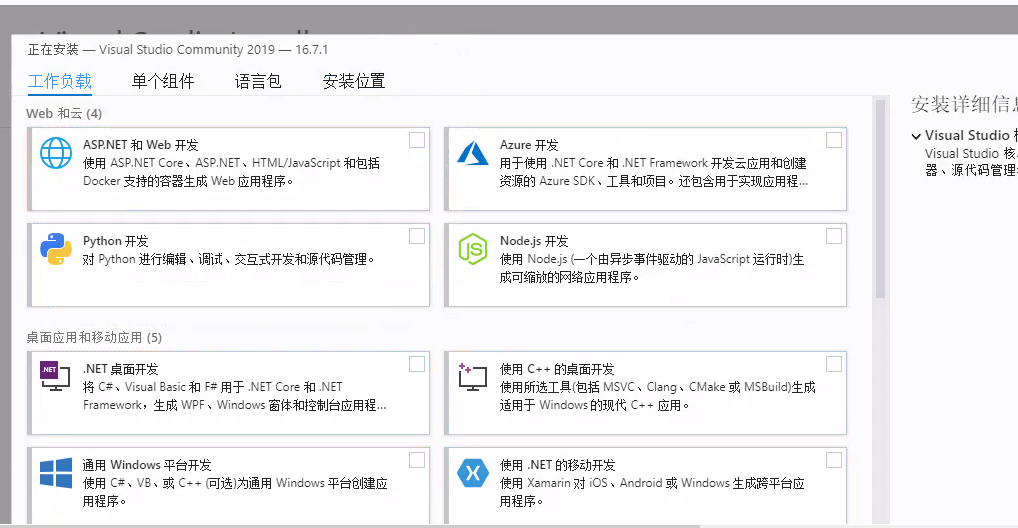
Task: Click the Node.js 开发 title text
Action: [x=534, y=241]
